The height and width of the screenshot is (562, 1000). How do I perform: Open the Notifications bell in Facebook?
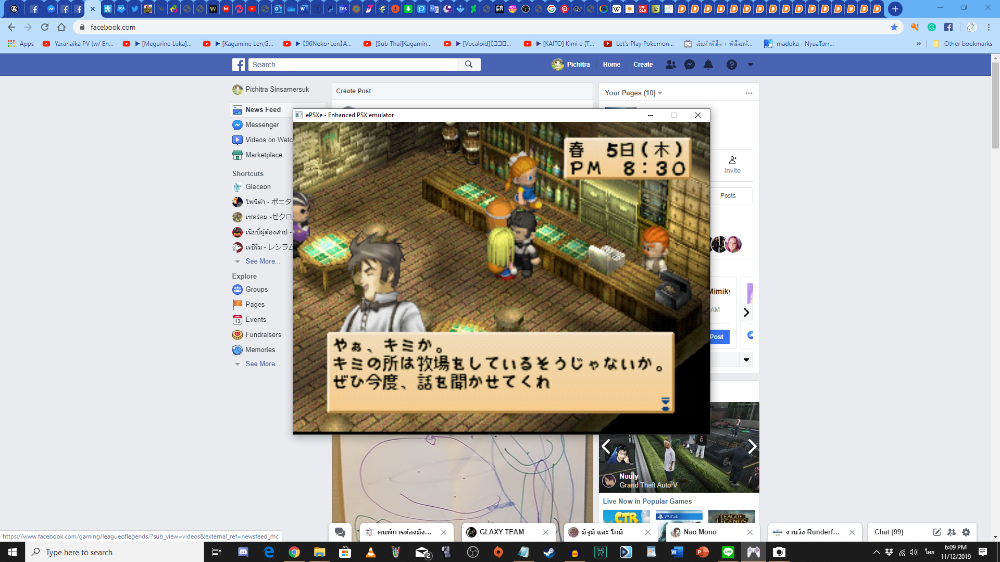(x=709, y=64)
